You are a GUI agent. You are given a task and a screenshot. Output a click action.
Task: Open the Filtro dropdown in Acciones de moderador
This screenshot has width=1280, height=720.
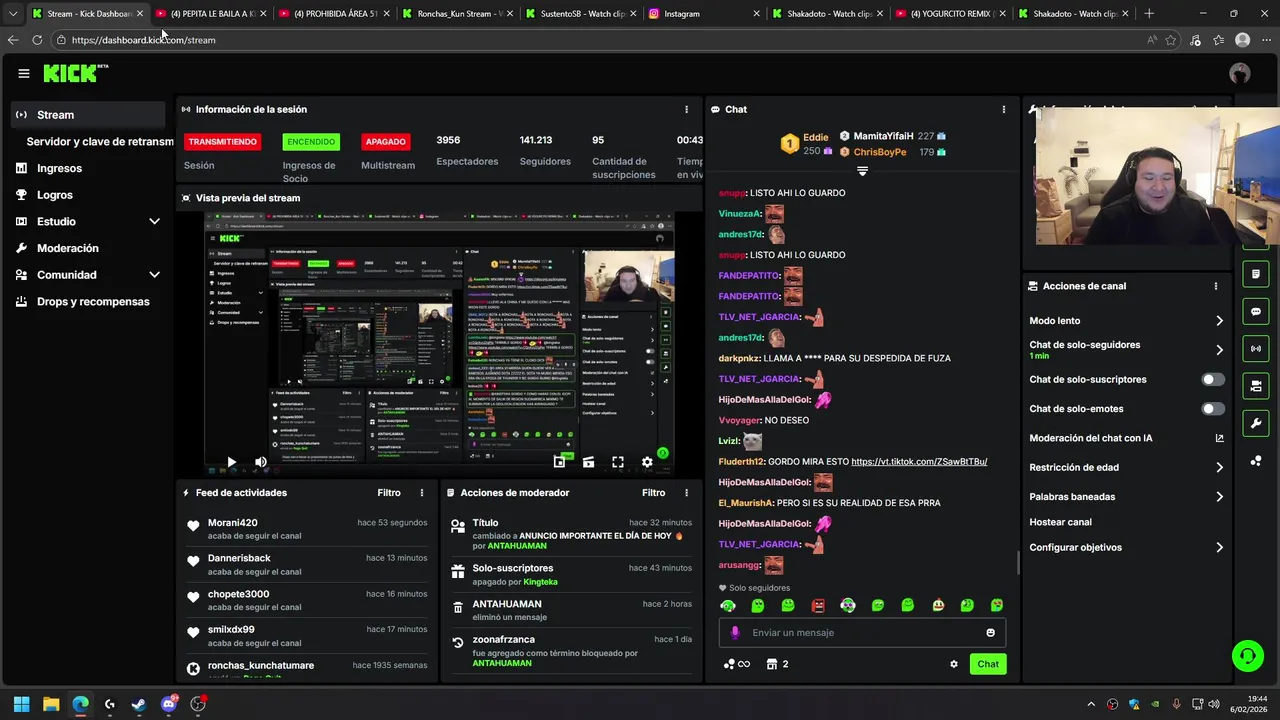[654, 493]
